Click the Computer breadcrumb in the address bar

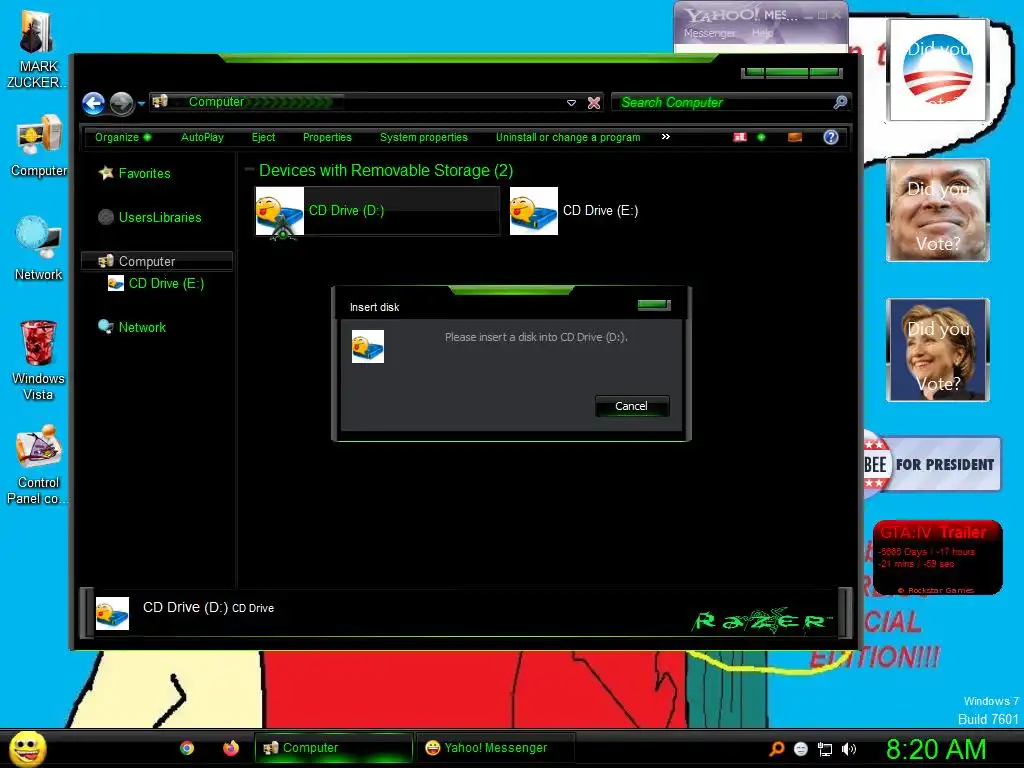[x=216, y=102]
